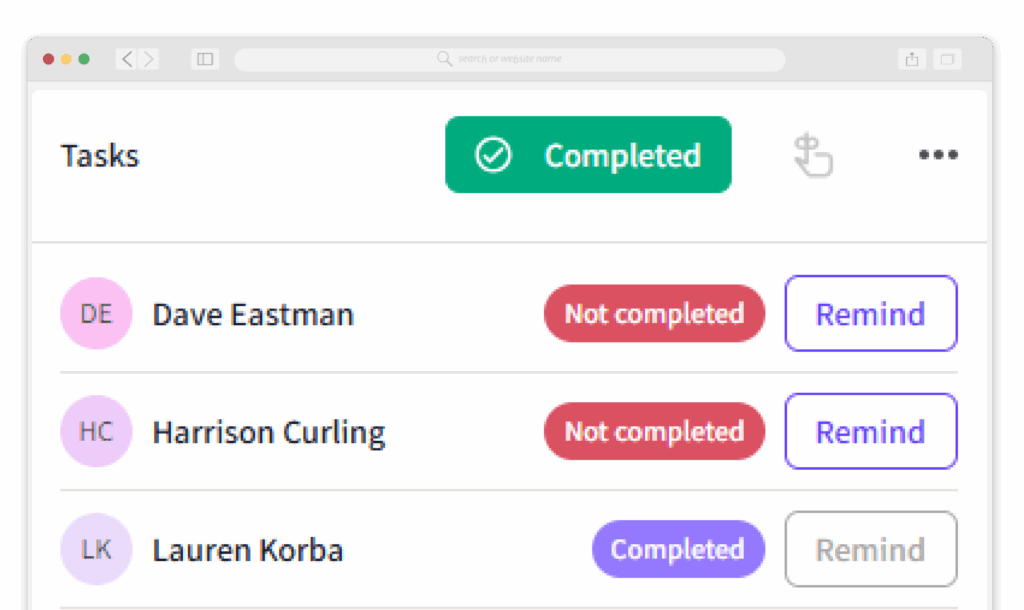Select the Dave Eastman name
1024x610 pixels.
pos(253,315)
